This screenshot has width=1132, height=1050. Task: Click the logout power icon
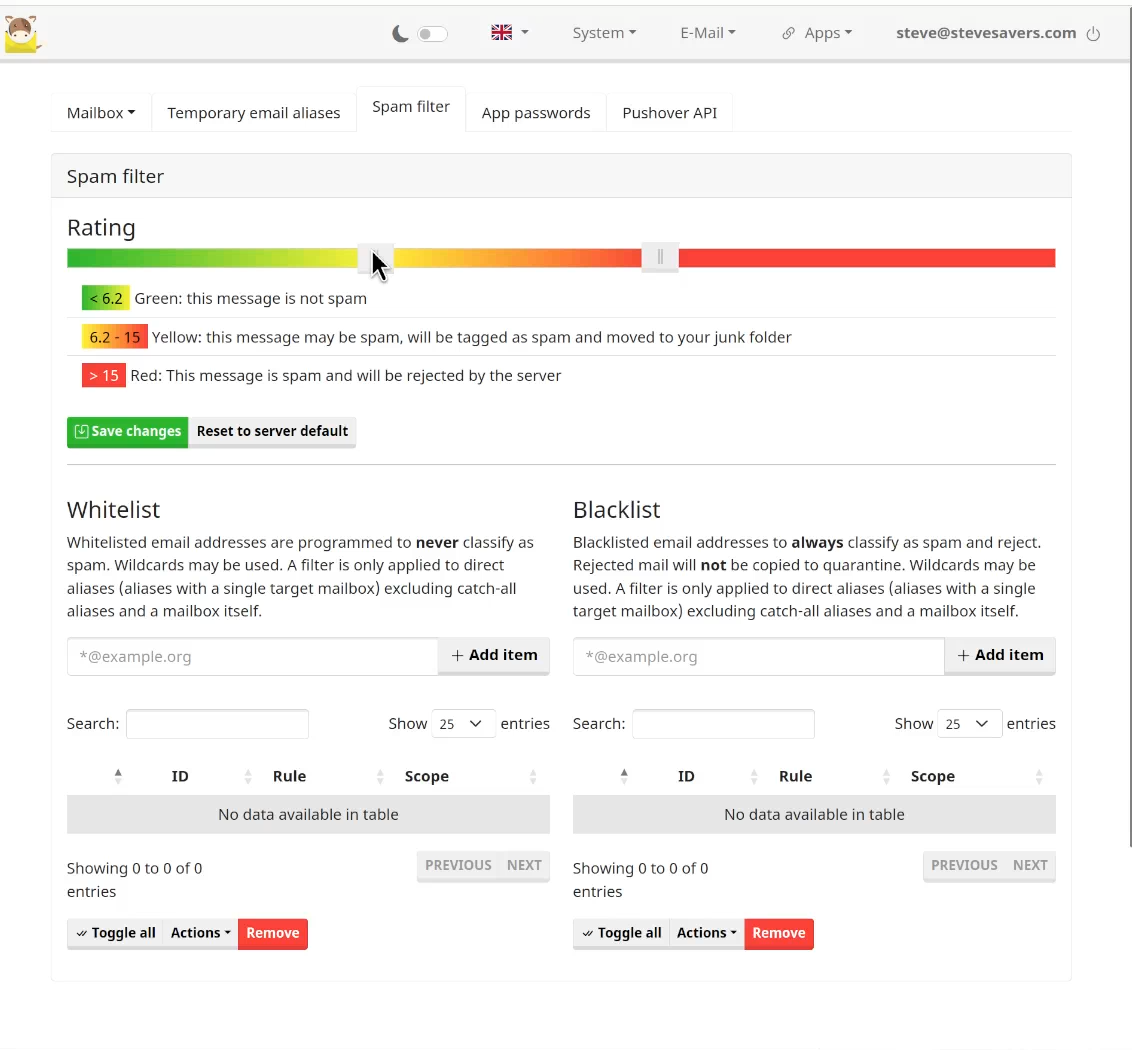(x=1093, y=33)
